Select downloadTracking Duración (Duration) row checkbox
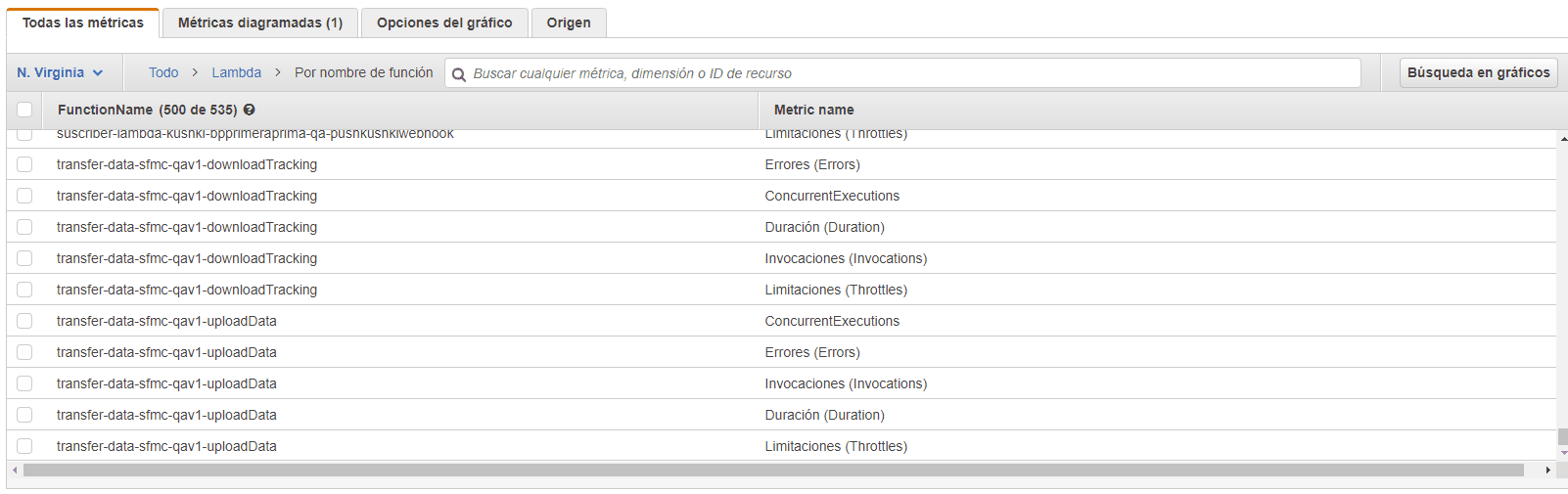This screenshot has height=494, width=1568. (24, 227)
